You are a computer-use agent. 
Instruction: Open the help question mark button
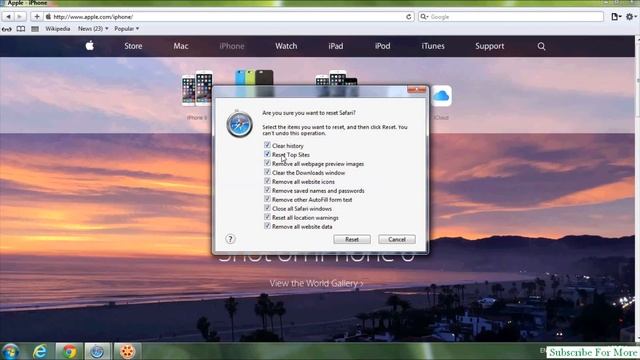tap(230, 239)
